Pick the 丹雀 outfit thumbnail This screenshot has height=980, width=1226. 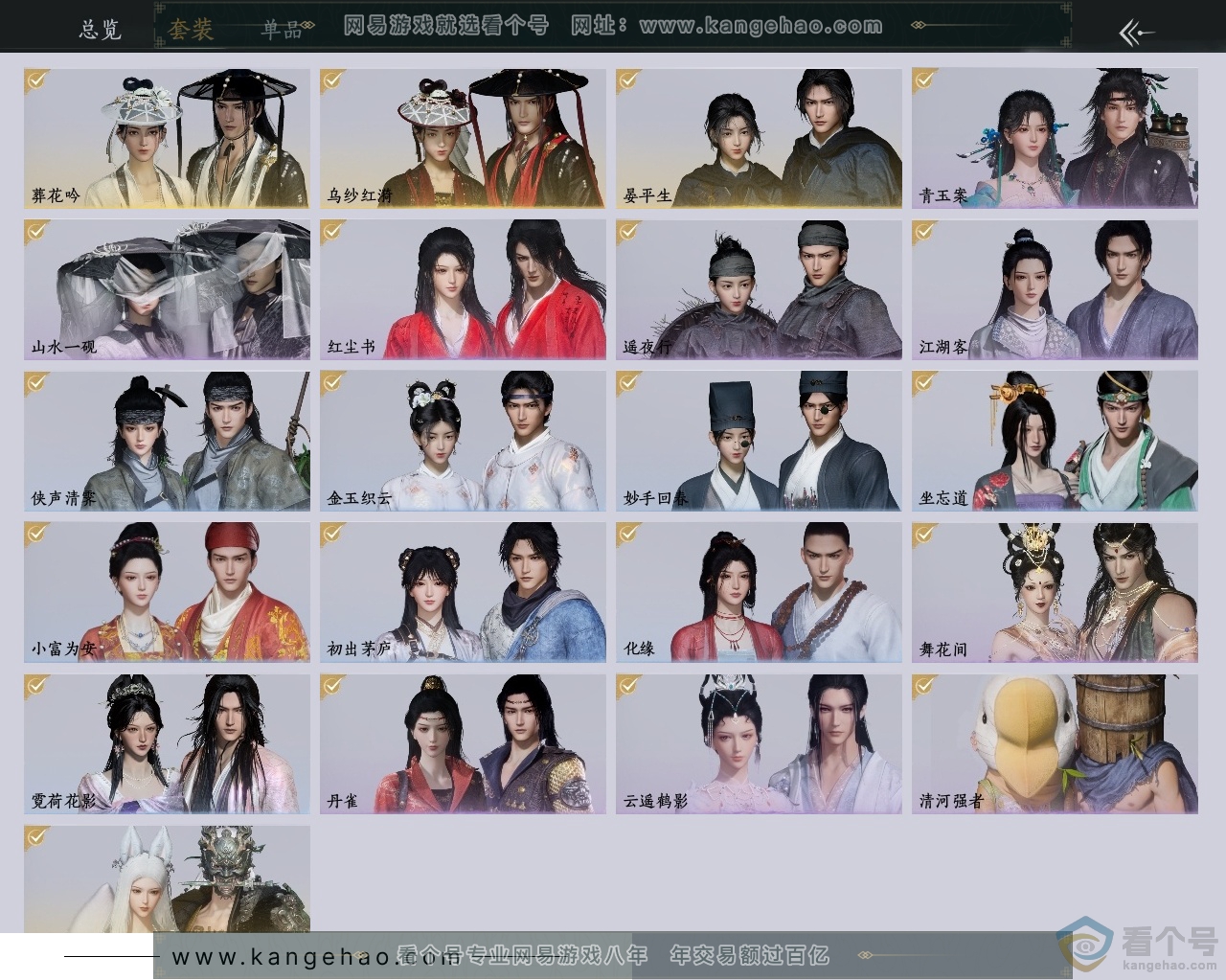463,744
